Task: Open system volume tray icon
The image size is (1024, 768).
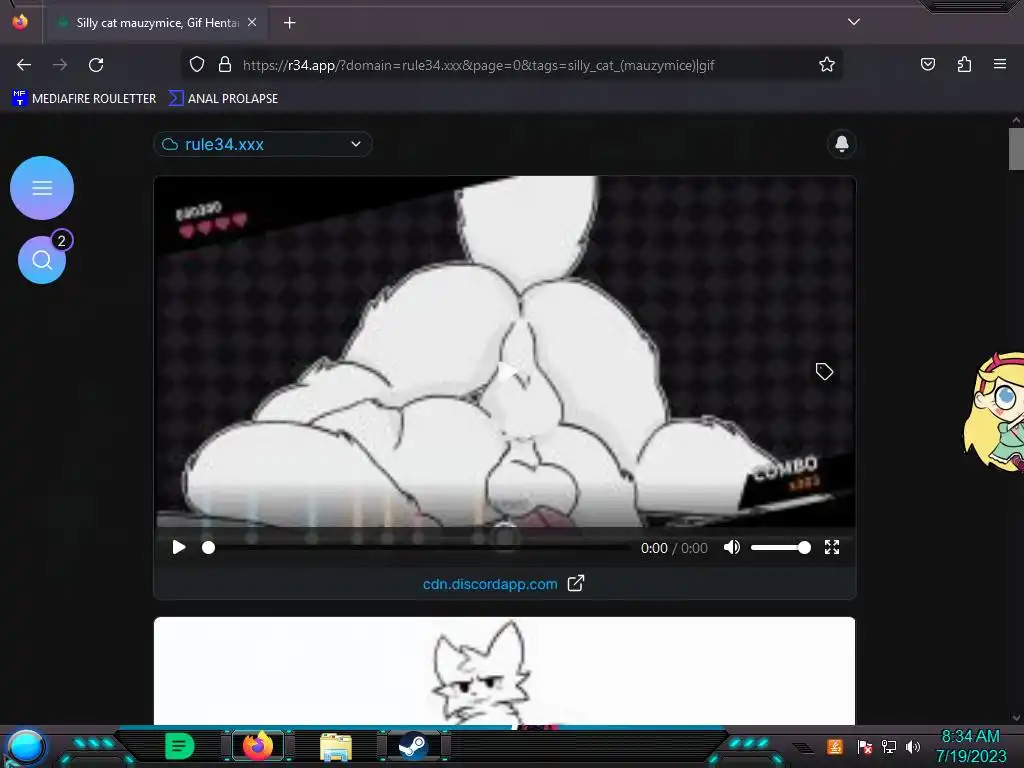Action: tap(912, 746)
